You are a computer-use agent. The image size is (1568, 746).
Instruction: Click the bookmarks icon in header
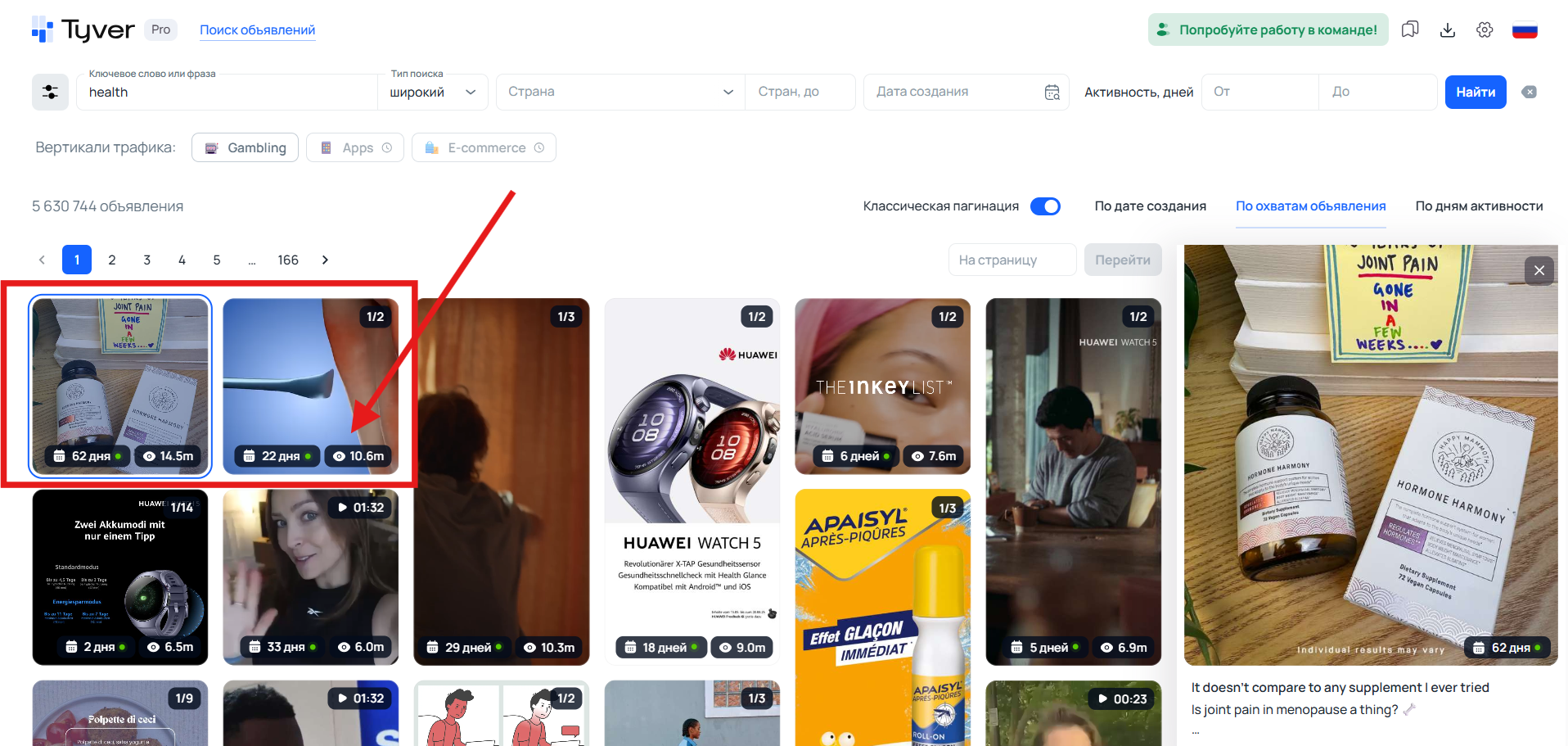[1409, 29]
